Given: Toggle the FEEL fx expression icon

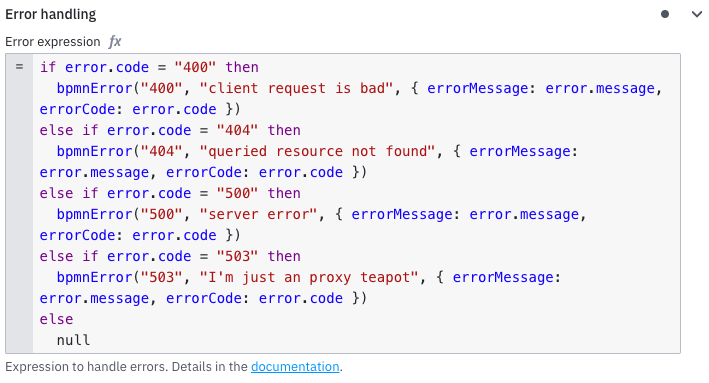Looking at the screenshot, I should click(115, 42).
